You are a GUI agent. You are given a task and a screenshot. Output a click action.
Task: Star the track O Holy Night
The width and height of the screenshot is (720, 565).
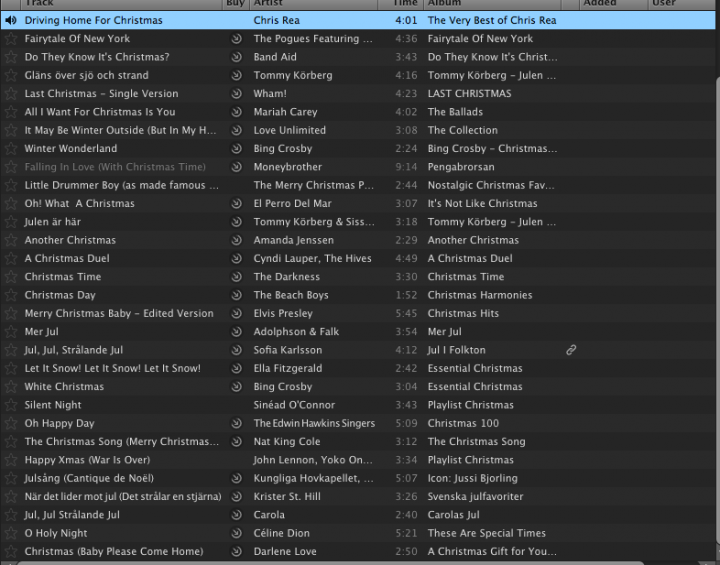click(x=11, y=533)
